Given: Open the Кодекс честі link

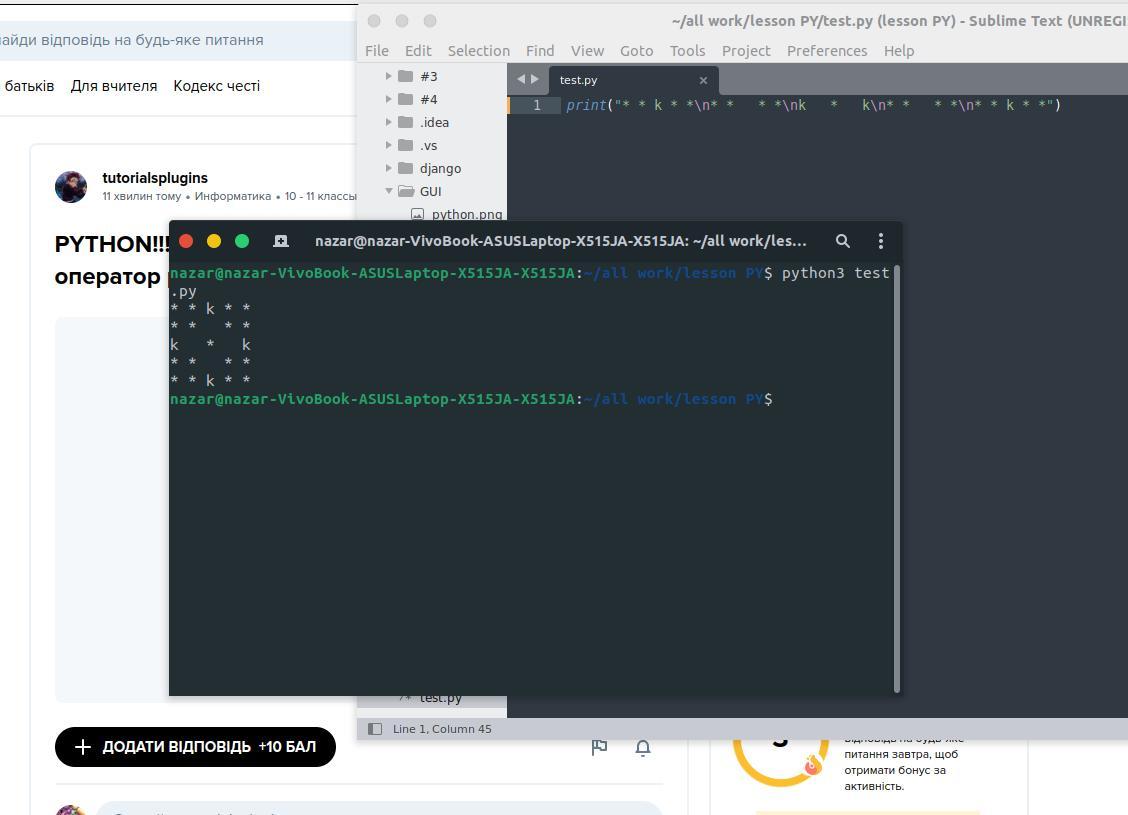Looking at the screenshot, I should (x=216, y=86).
